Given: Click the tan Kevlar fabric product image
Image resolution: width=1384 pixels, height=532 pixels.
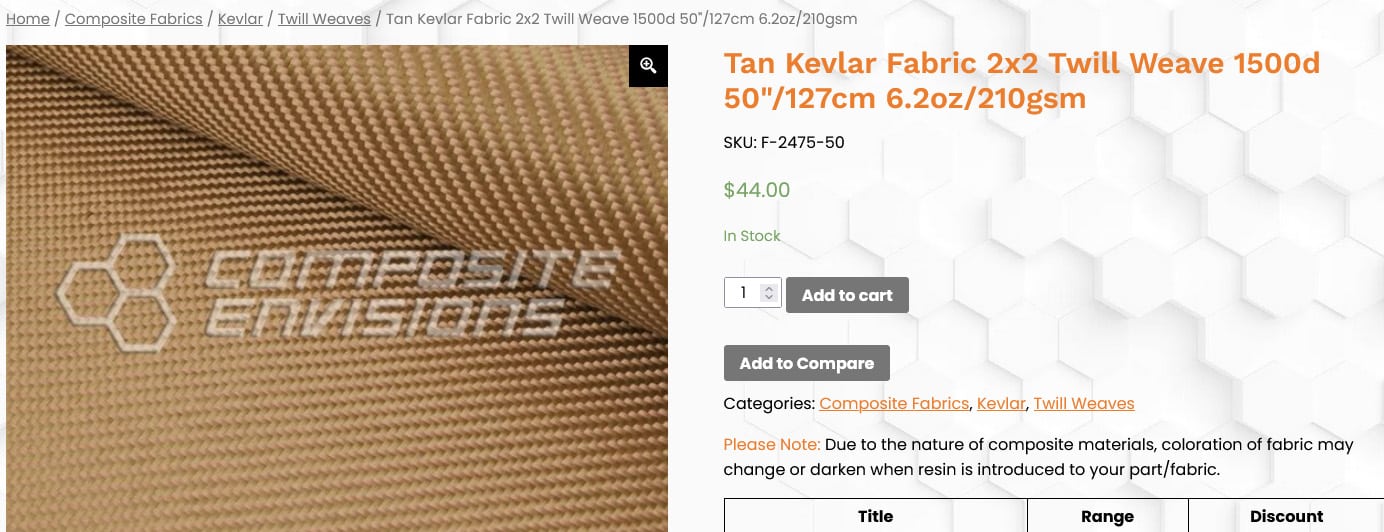Looking at the screenshot, I should (337, 289).
